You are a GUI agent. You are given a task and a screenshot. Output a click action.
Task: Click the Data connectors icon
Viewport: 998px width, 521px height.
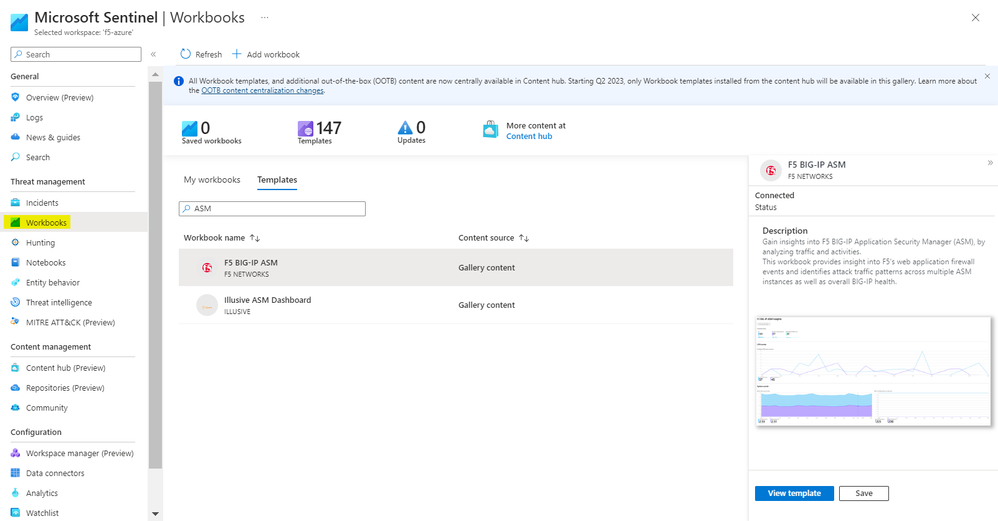click(15, 473)
